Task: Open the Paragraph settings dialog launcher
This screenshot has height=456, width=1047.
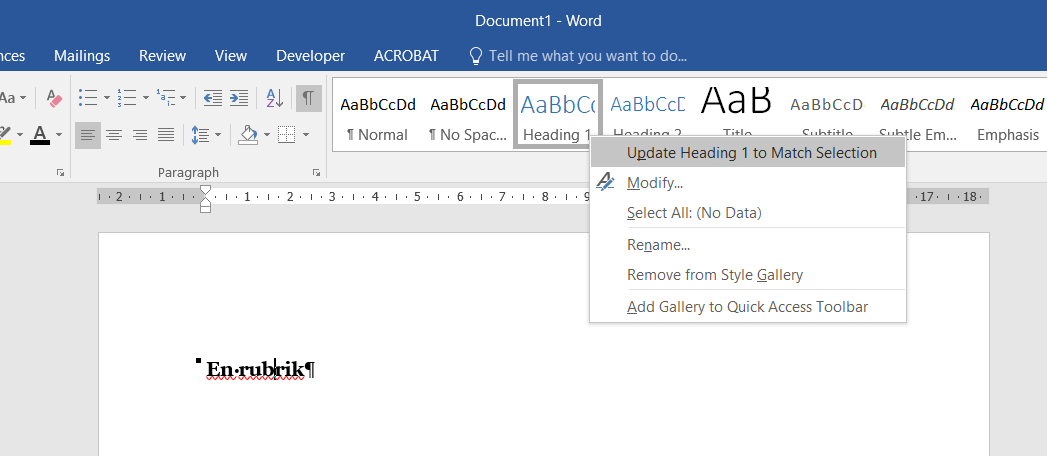Action: click(x=316, y=173)
